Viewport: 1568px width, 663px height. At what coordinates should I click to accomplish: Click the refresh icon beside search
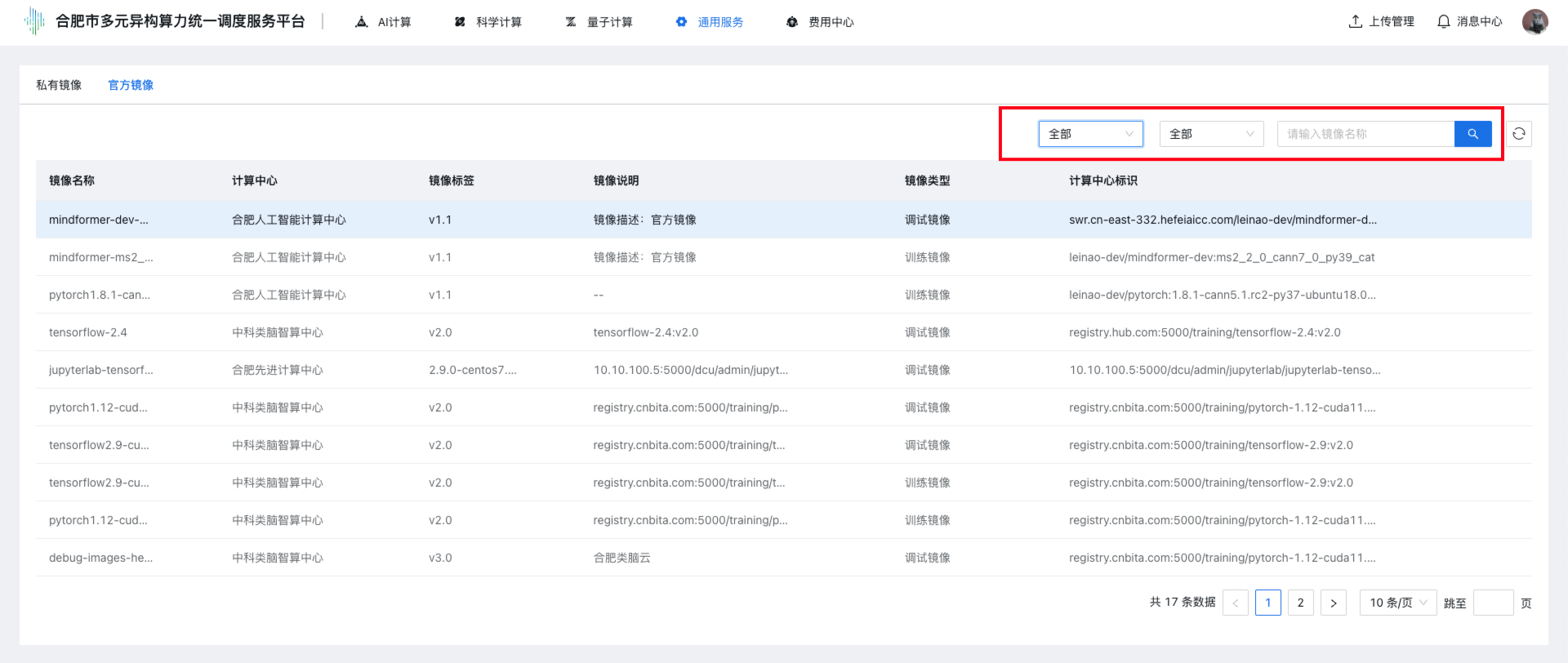point(1518,134)
